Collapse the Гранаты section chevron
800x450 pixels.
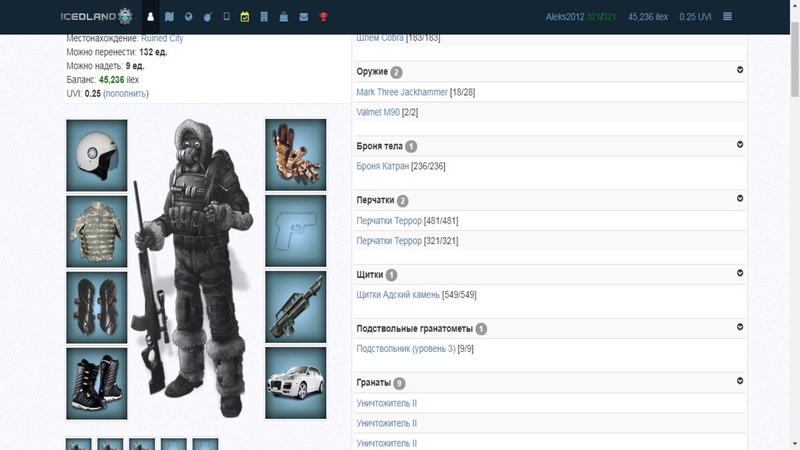pos(740,381)
